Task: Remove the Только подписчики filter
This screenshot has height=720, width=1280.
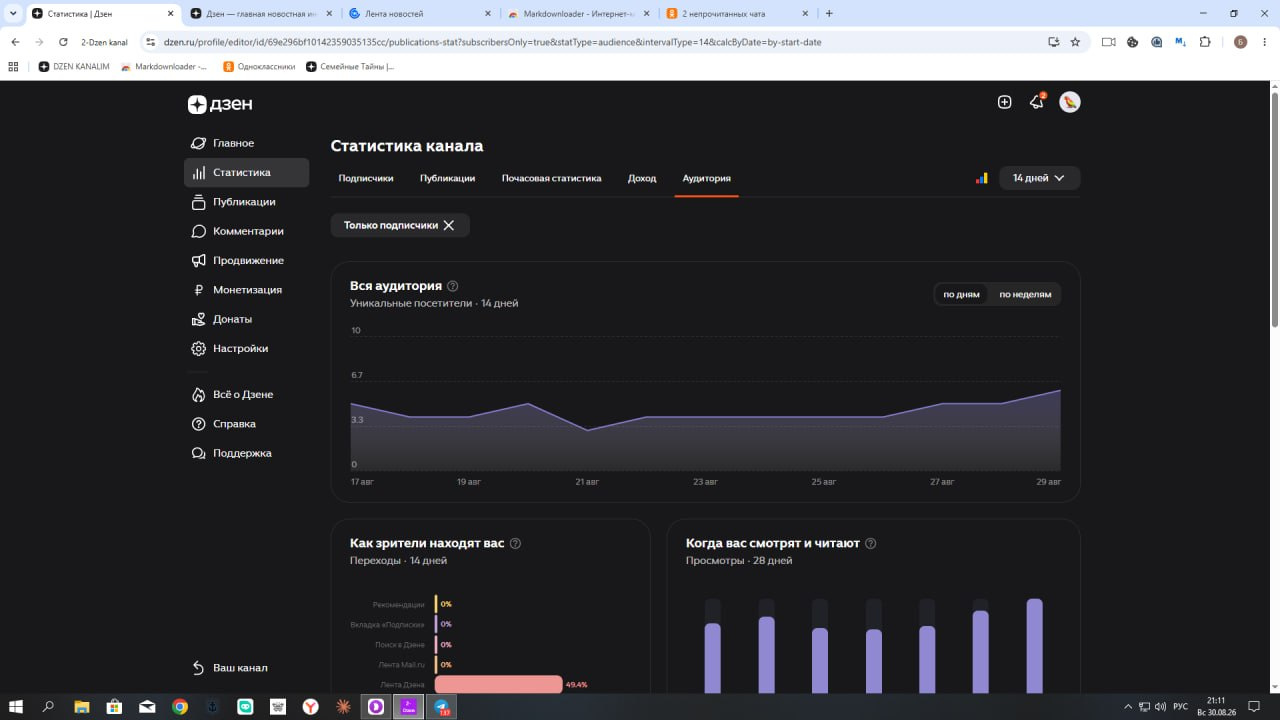Action: (449, 225)
